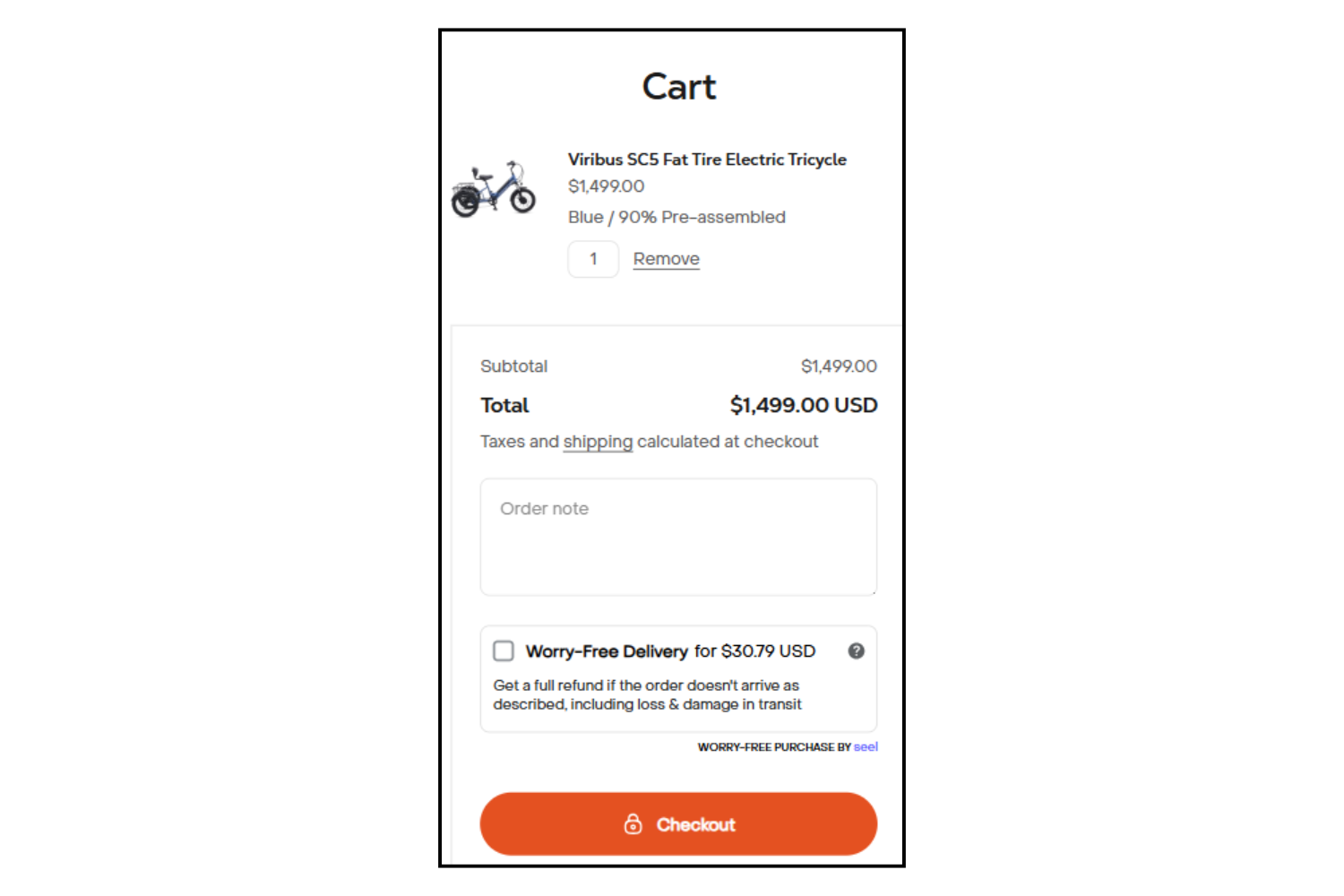Screen dimensions: 1344x896
Task: Click the WORRY-FREE PURCHASE BY caption
Action: tap(774, 746)
